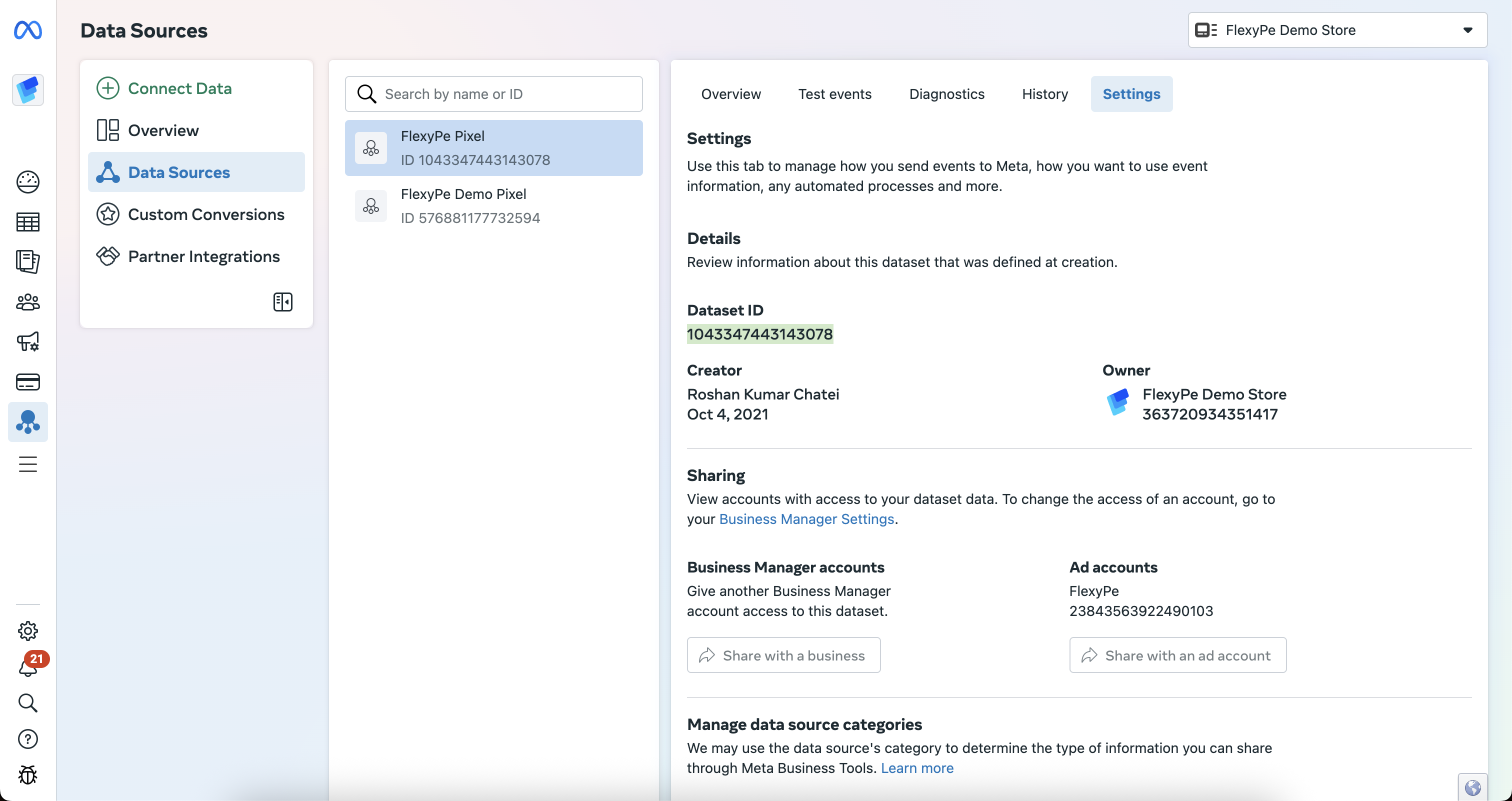
Task: Switch to the Test events tab
Action: coord(834,94)
